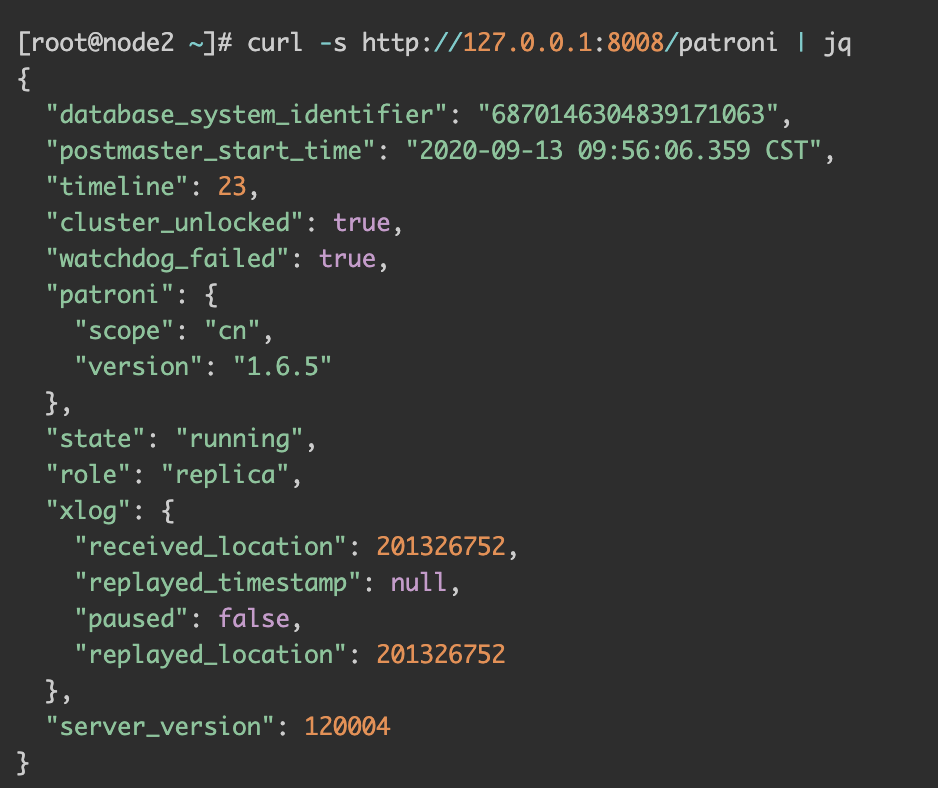938x788 pixels.
Task: Click the database_system_identifier key
Action: pyautogui.click(x=246, y=115)
